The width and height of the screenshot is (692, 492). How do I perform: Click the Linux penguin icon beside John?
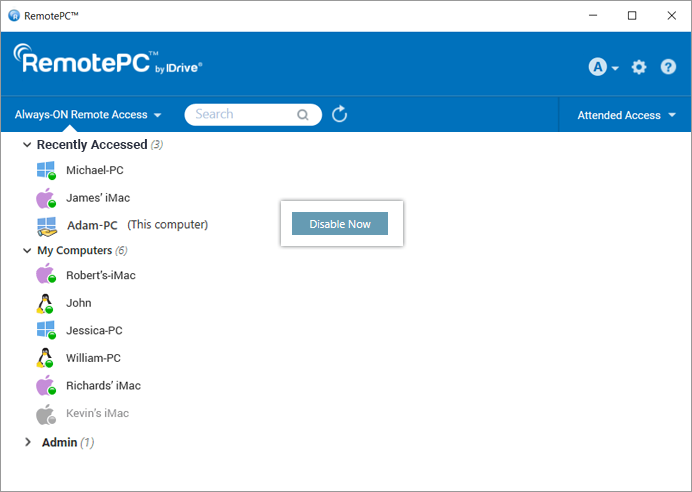(45, 304)
